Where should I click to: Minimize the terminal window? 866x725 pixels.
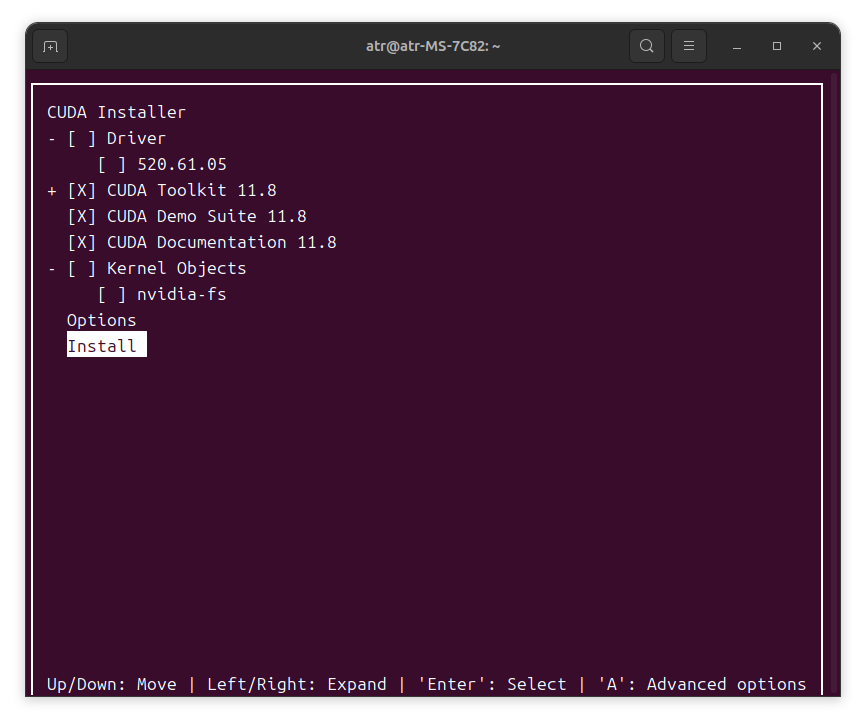point(737,46)
